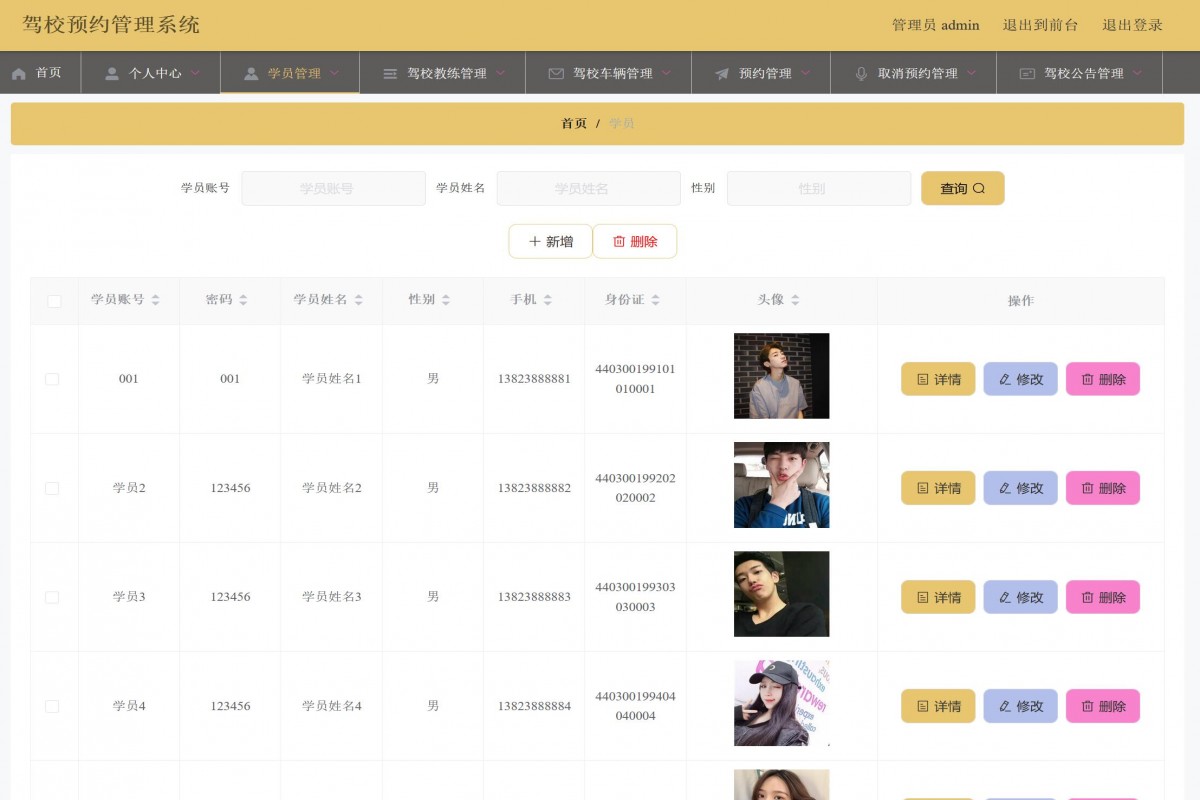Click the person icon on 个人中心
The height and width of the screenshot is (800, 1200).
110,72
